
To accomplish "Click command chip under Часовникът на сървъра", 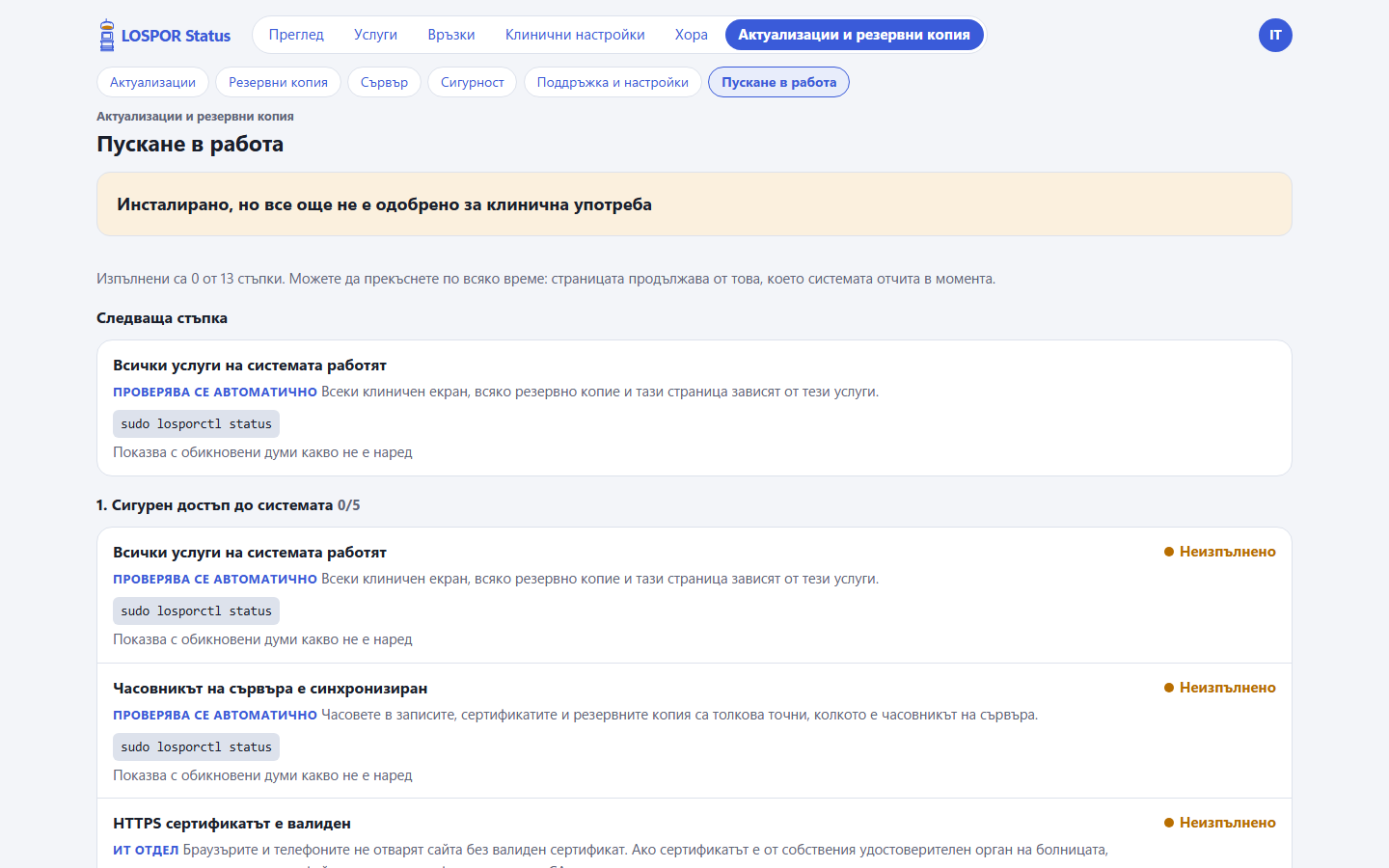I will pos(196,746).
